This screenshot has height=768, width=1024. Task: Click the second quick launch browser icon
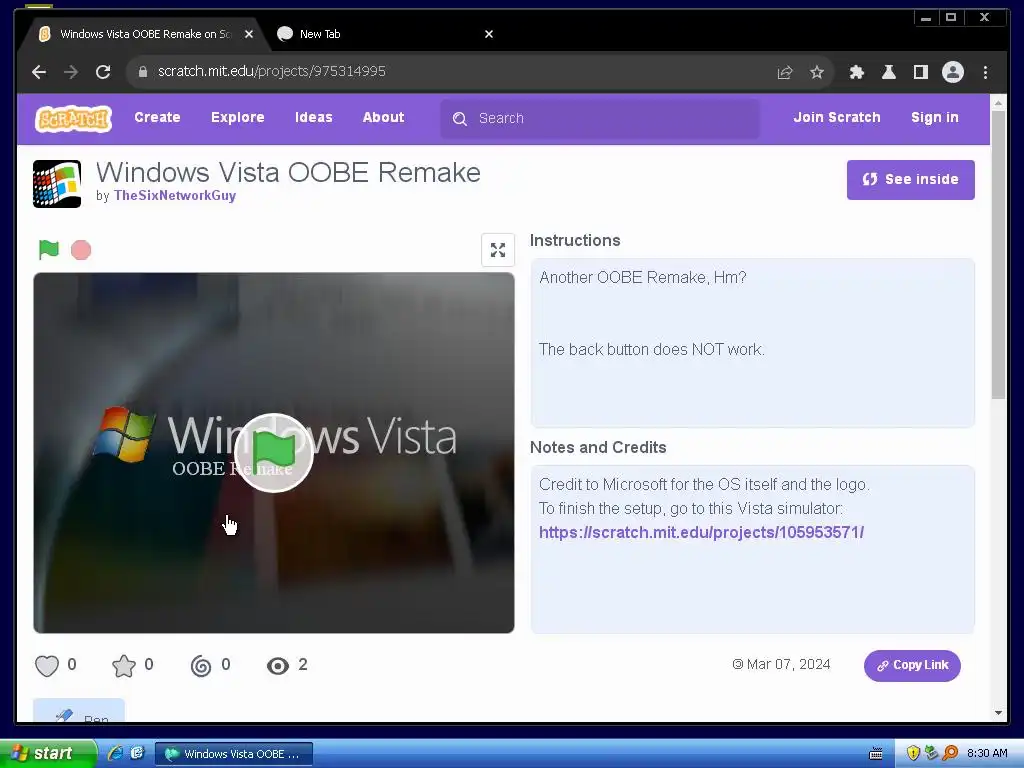tap(137, 753)
